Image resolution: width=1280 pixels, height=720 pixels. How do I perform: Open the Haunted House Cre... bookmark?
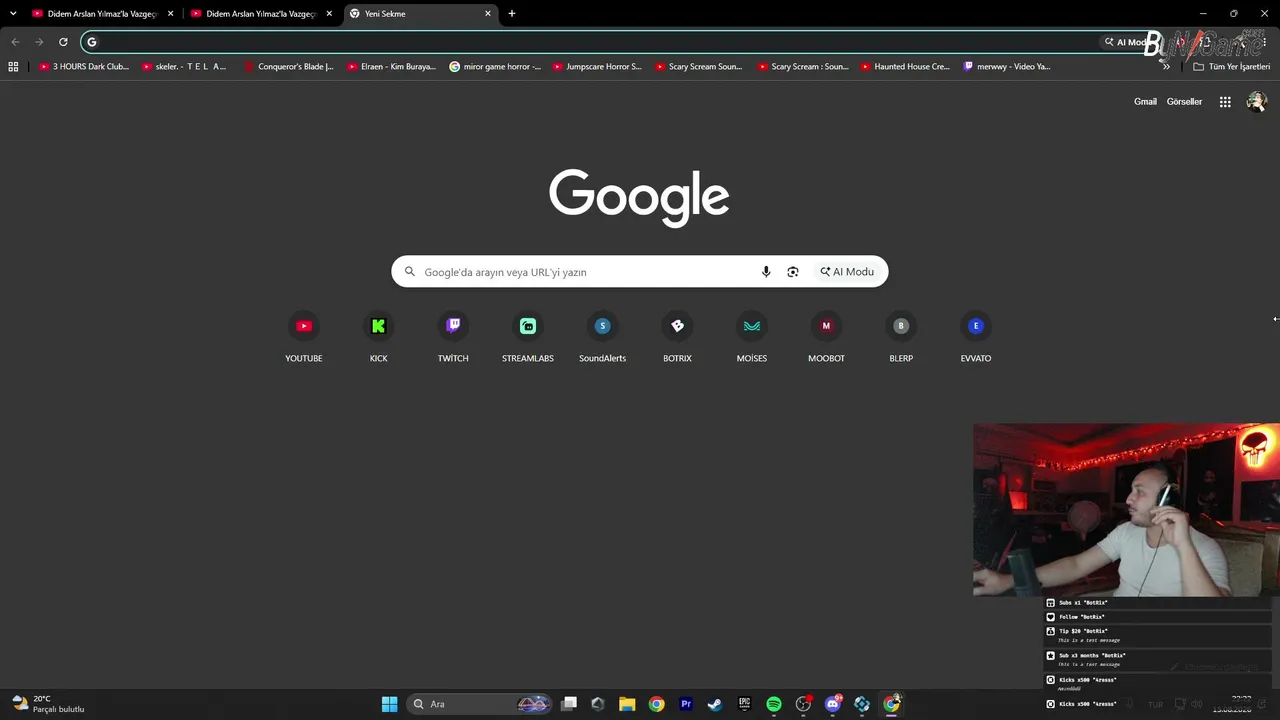point(905,67)
